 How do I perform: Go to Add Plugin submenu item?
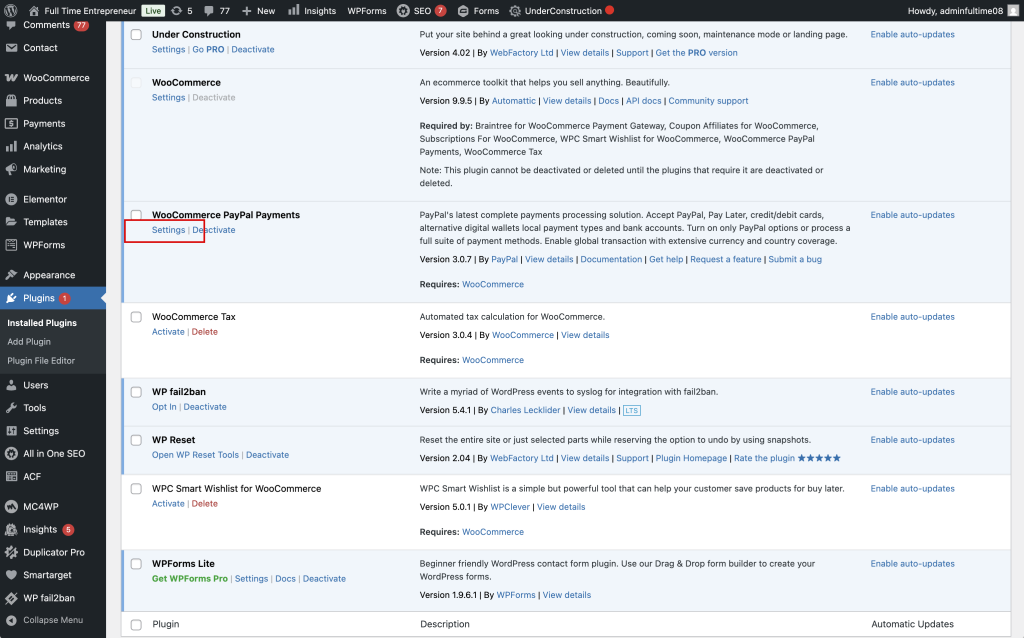click(29, 342)
